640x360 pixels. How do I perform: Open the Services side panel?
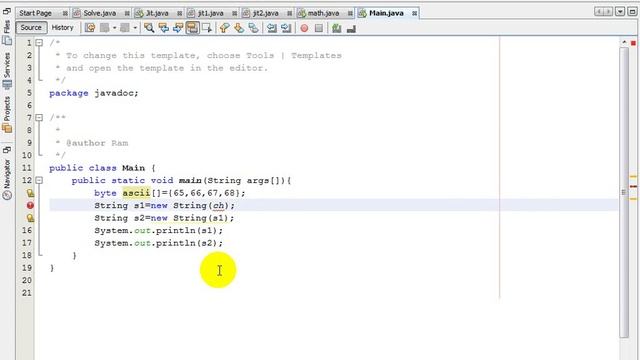pyautogui.click(x=7, y=70)
